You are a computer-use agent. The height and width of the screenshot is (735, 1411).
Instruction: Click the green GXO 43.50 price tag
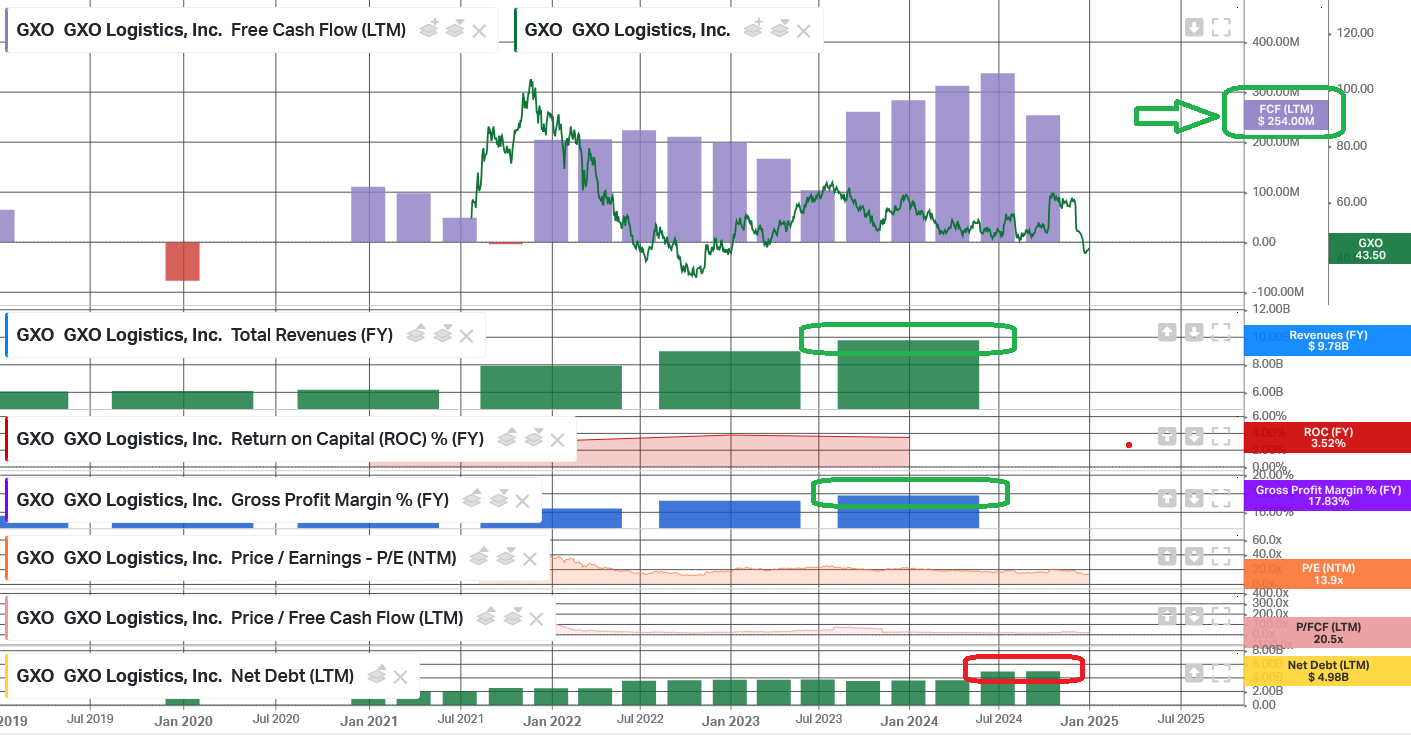tap(1370, 249)
